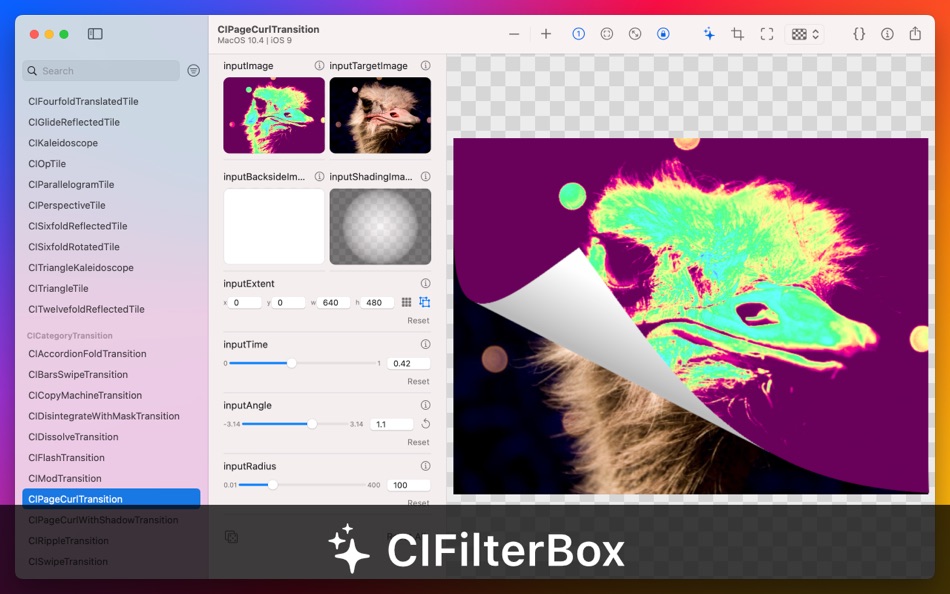Select CICopyMachineTransition filter
The height and width of the screenshot is (594, 950).
click(x=85, y=395)
